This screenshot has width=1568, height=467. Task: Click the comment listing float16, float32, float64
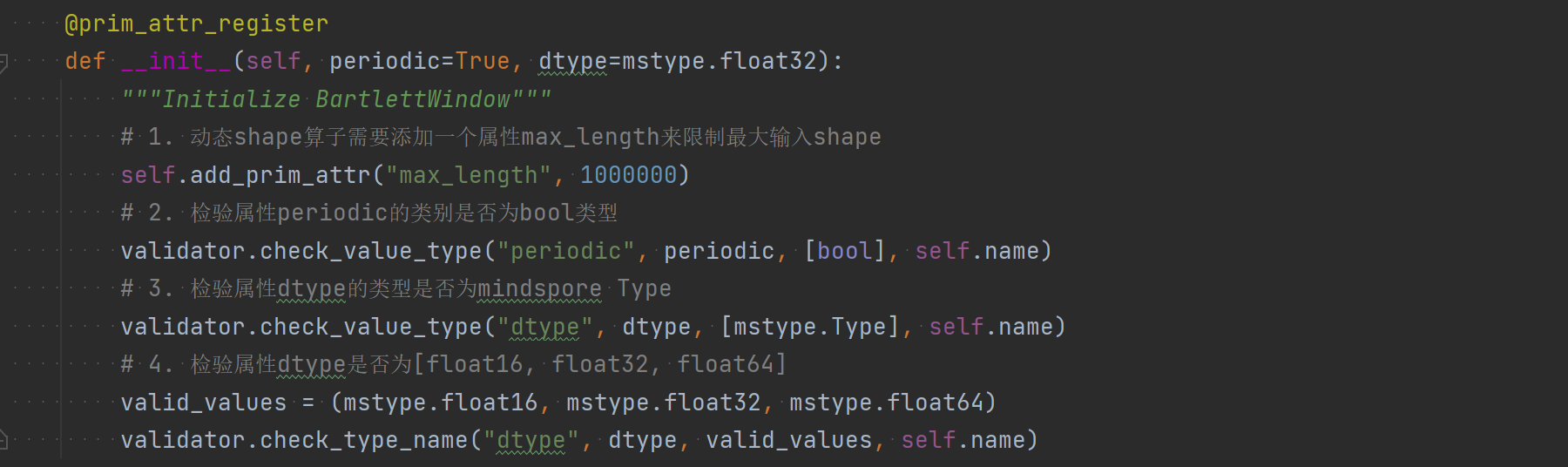(x=453, y=364)
